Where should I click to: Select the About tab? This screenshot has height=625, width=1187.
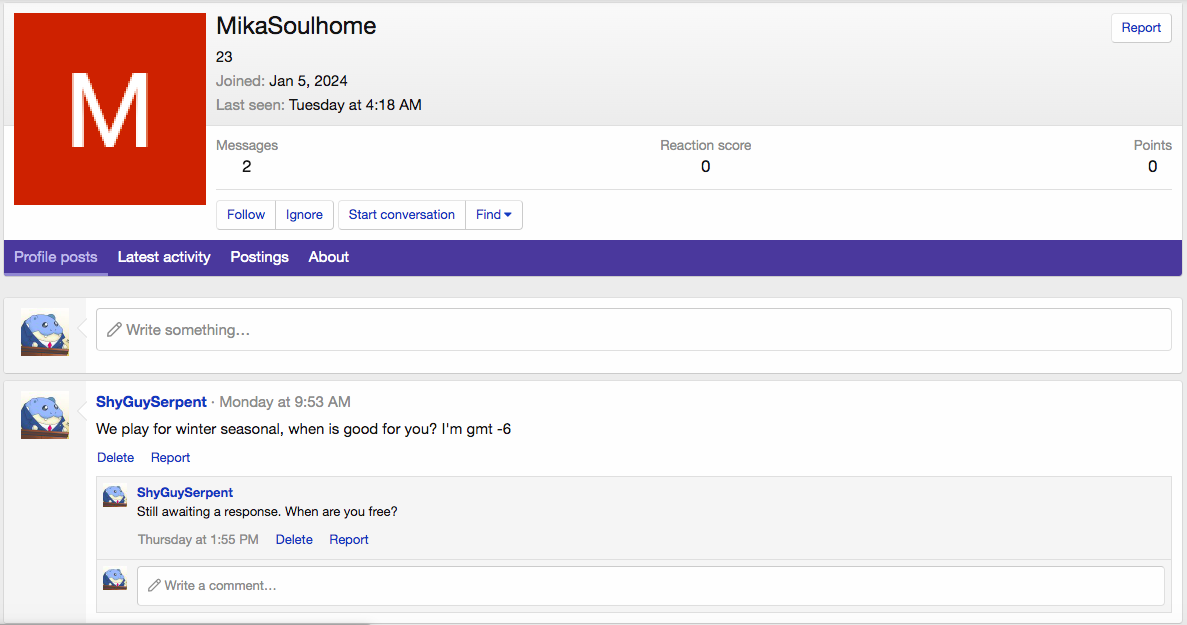pos(328,257)
